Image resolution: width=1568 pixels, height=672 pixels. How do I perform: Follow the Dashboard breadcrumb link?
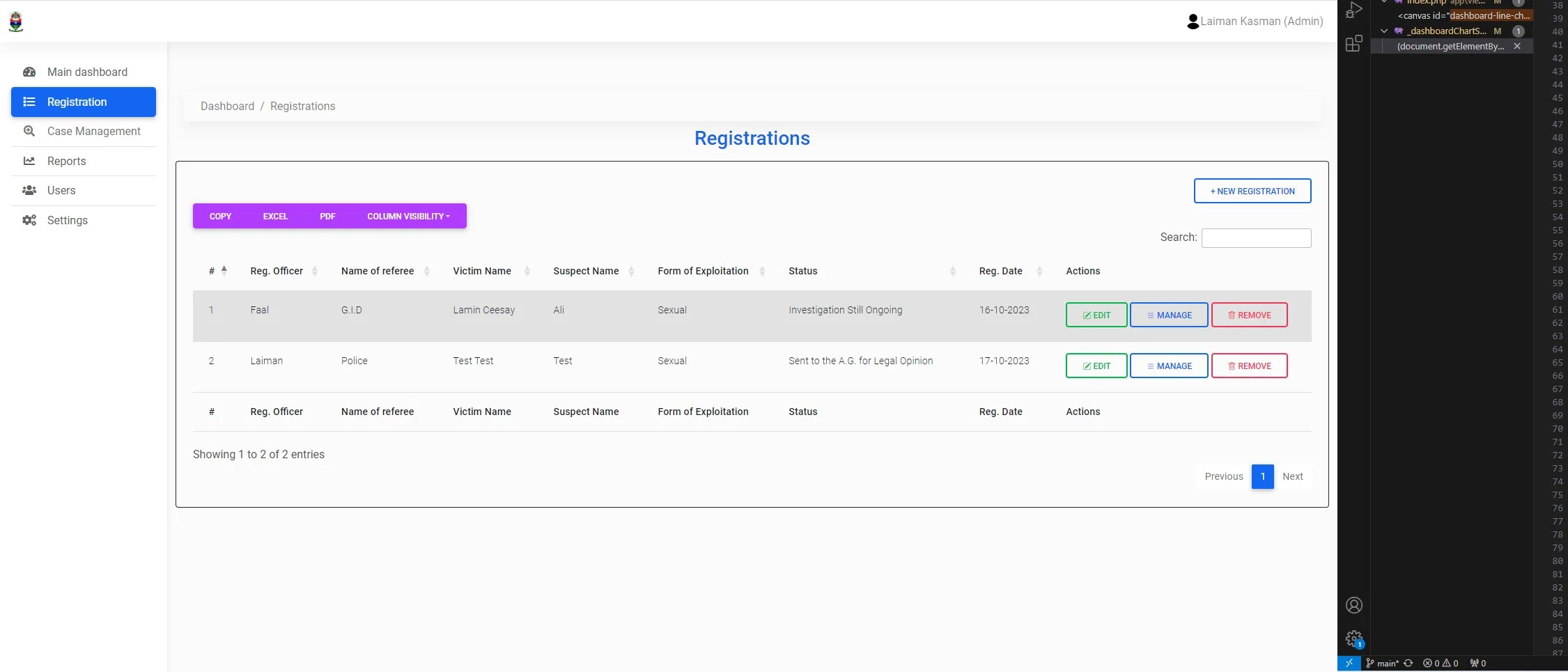pyautogui.click(x=227, y=106)
